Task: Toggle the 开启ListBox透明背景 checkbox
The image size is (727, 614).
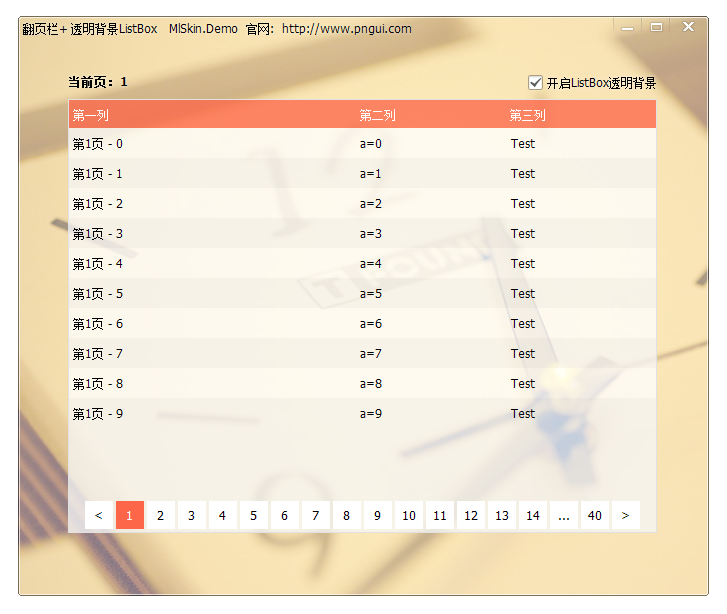Action: tap(535, 83)
